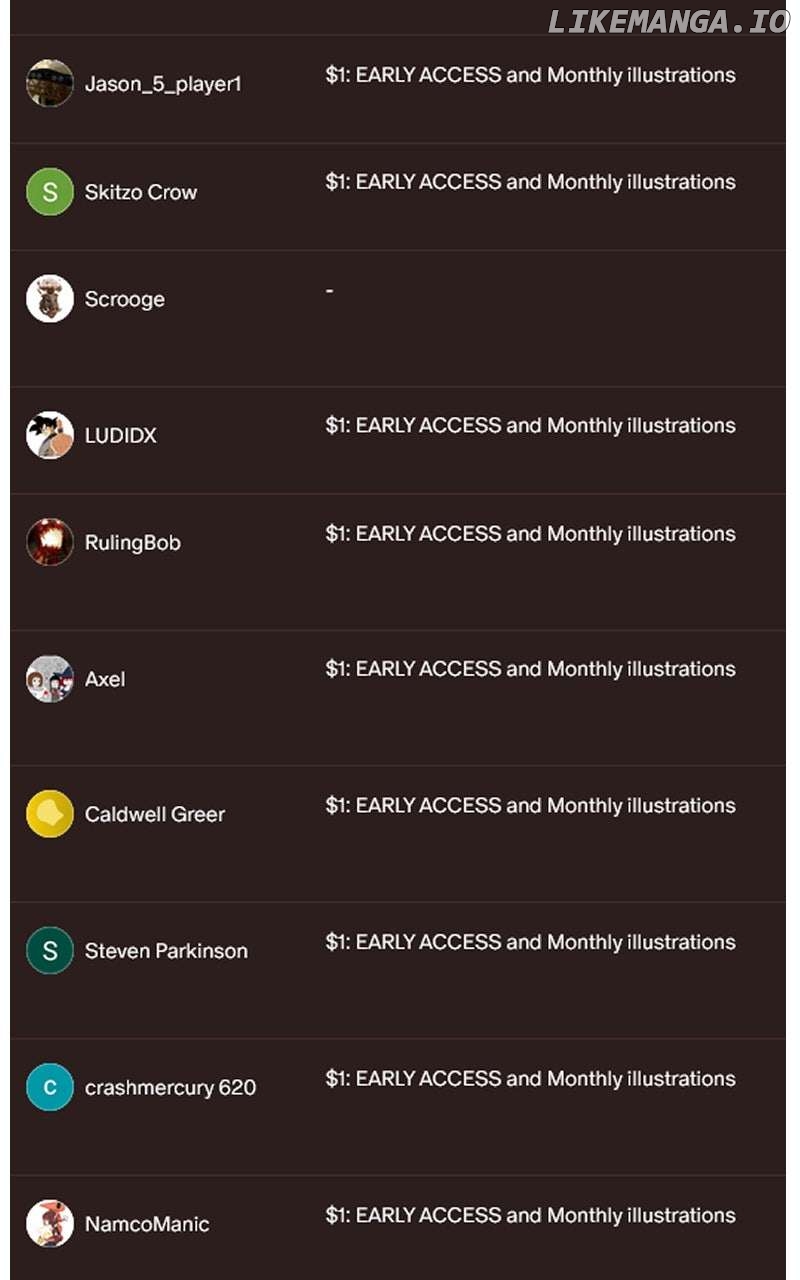Select Steven Parkinson's dark green S avatar
The image size is (800, 1280).
tap(50, 951)
